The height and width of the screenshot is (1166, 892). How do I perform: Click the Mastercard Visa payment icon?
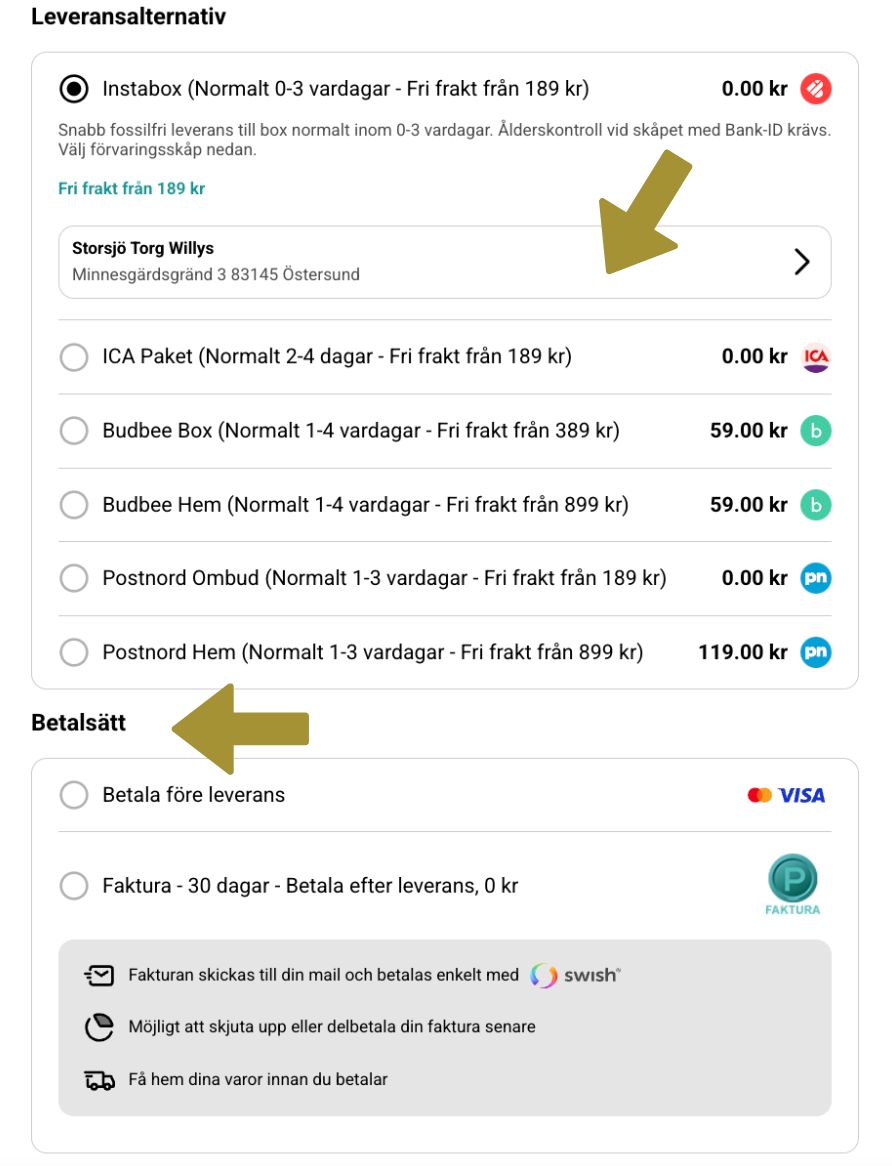point(786,795)
